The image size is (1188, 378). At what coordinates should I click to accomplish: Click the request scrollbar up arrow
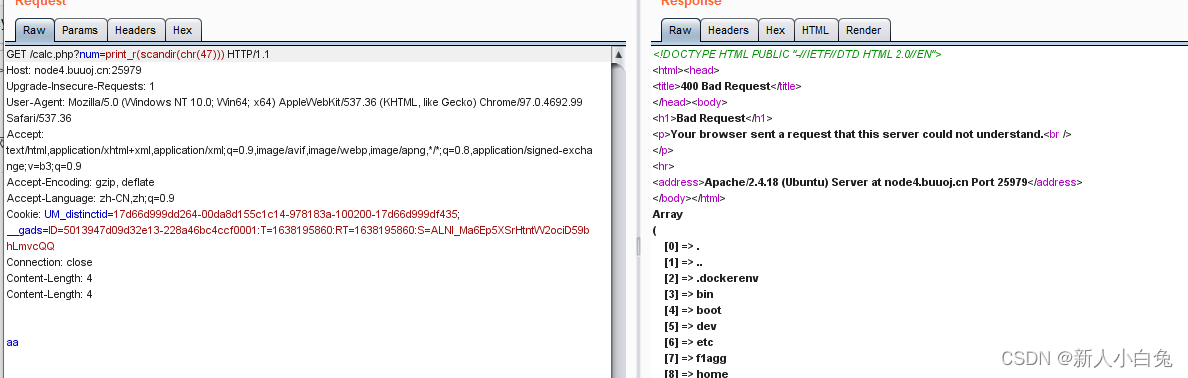[618, 55]
